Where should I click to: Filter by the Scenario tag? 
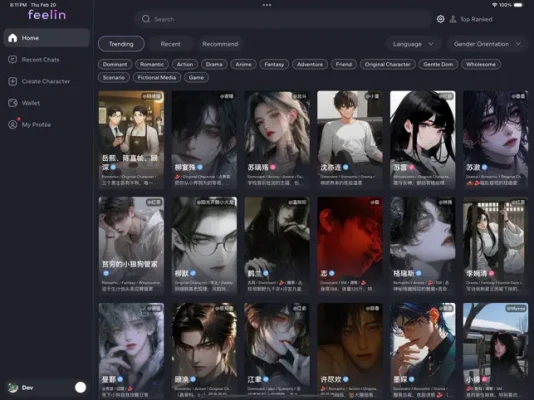(x=114, y=78)
